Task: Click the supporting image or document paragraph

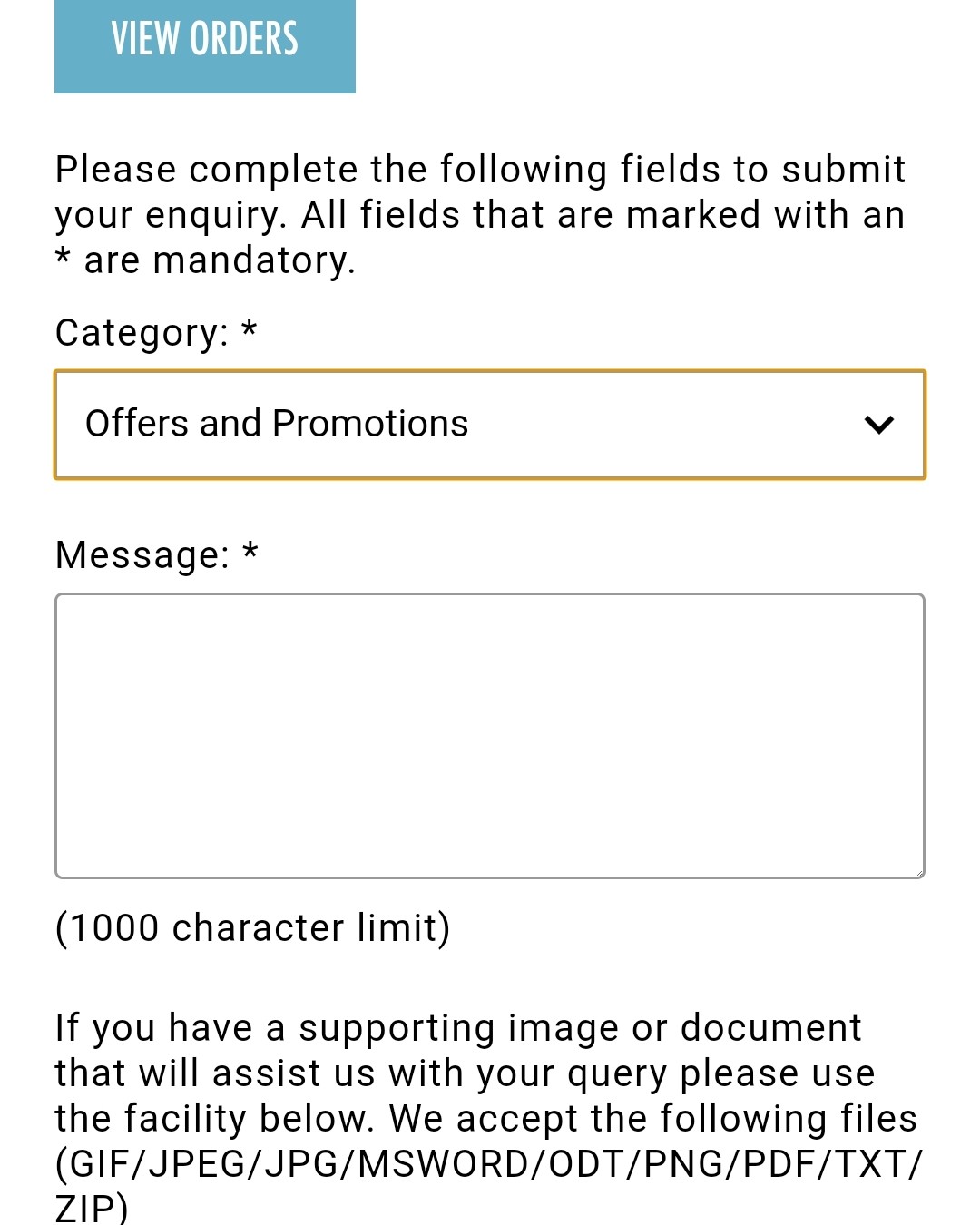Action: (489, 1118)
